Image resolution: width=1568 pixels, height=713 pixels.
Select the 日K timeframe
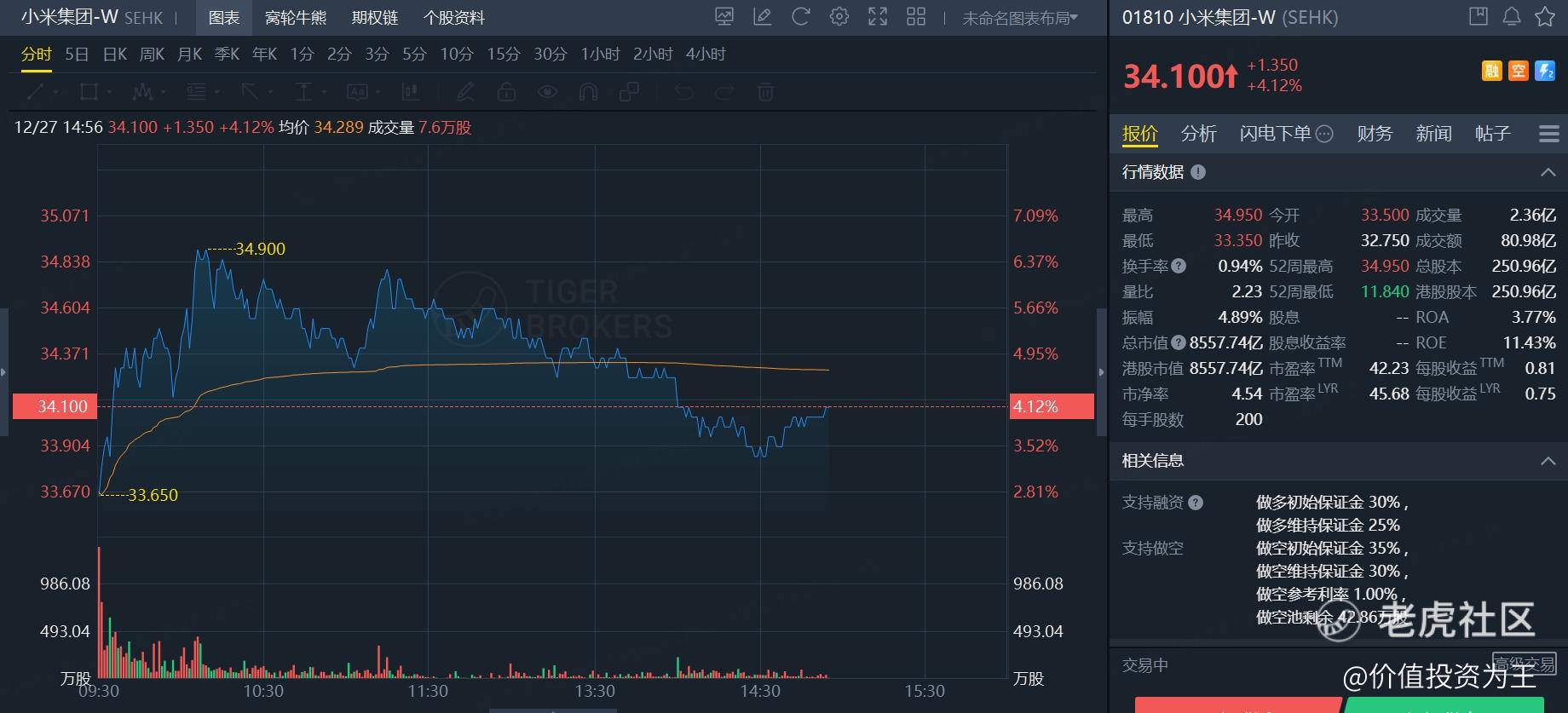114,55
